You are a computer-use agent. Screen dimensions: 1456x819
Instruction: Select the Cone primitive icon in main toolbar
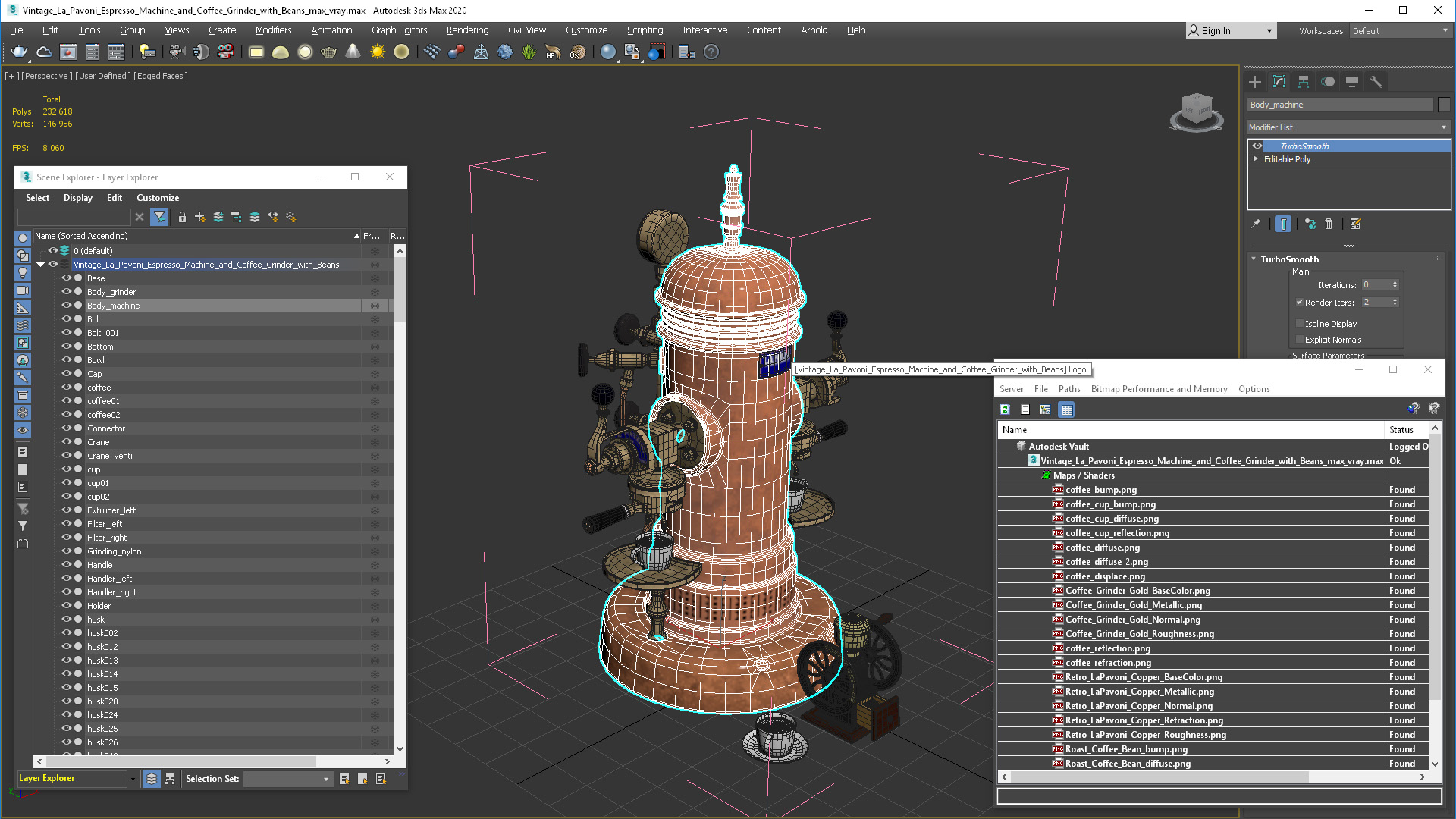353,52
